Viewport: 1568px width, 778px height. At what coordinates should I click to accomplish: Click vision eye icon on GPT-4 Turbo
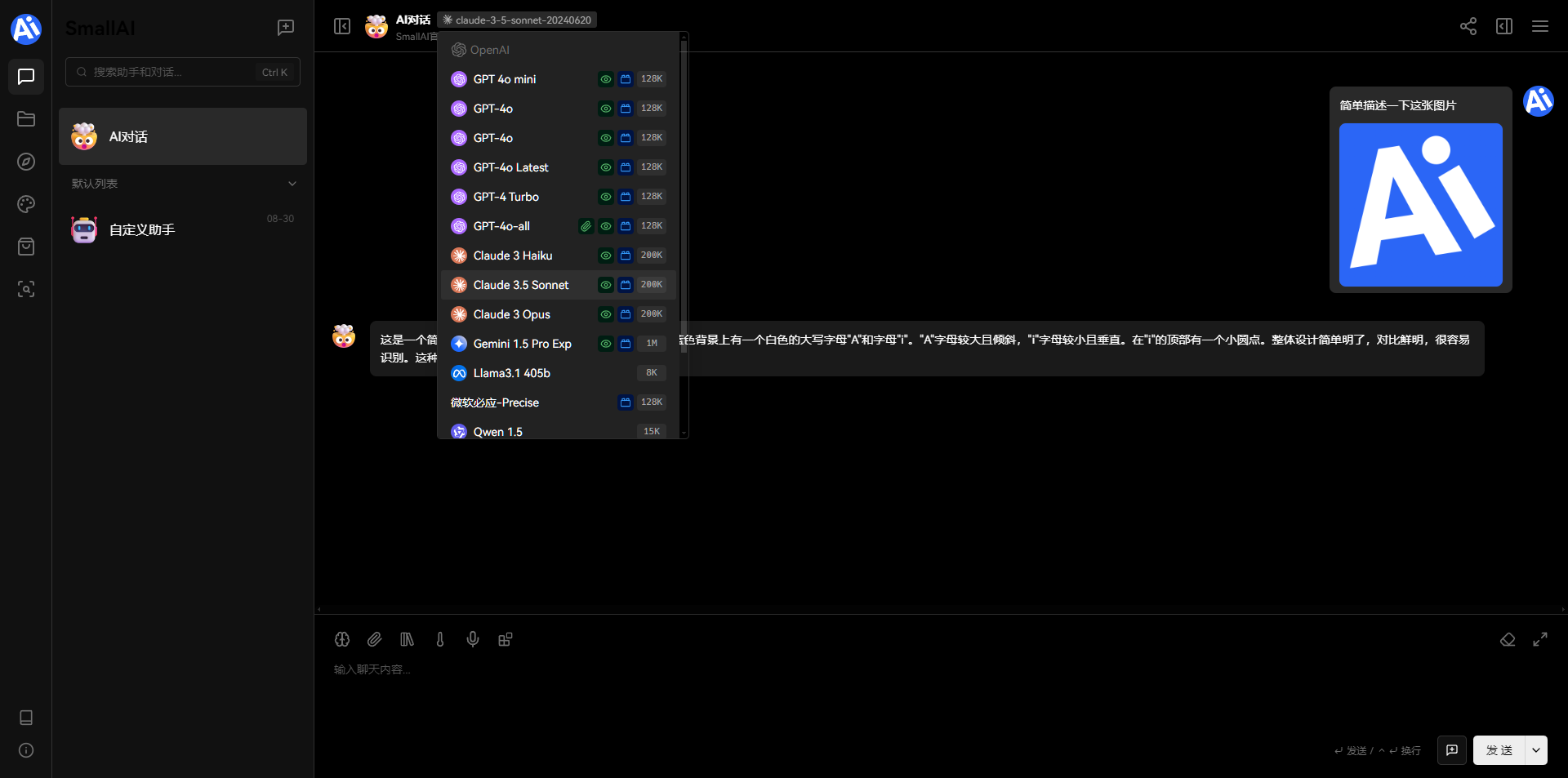tap(606, 197)
